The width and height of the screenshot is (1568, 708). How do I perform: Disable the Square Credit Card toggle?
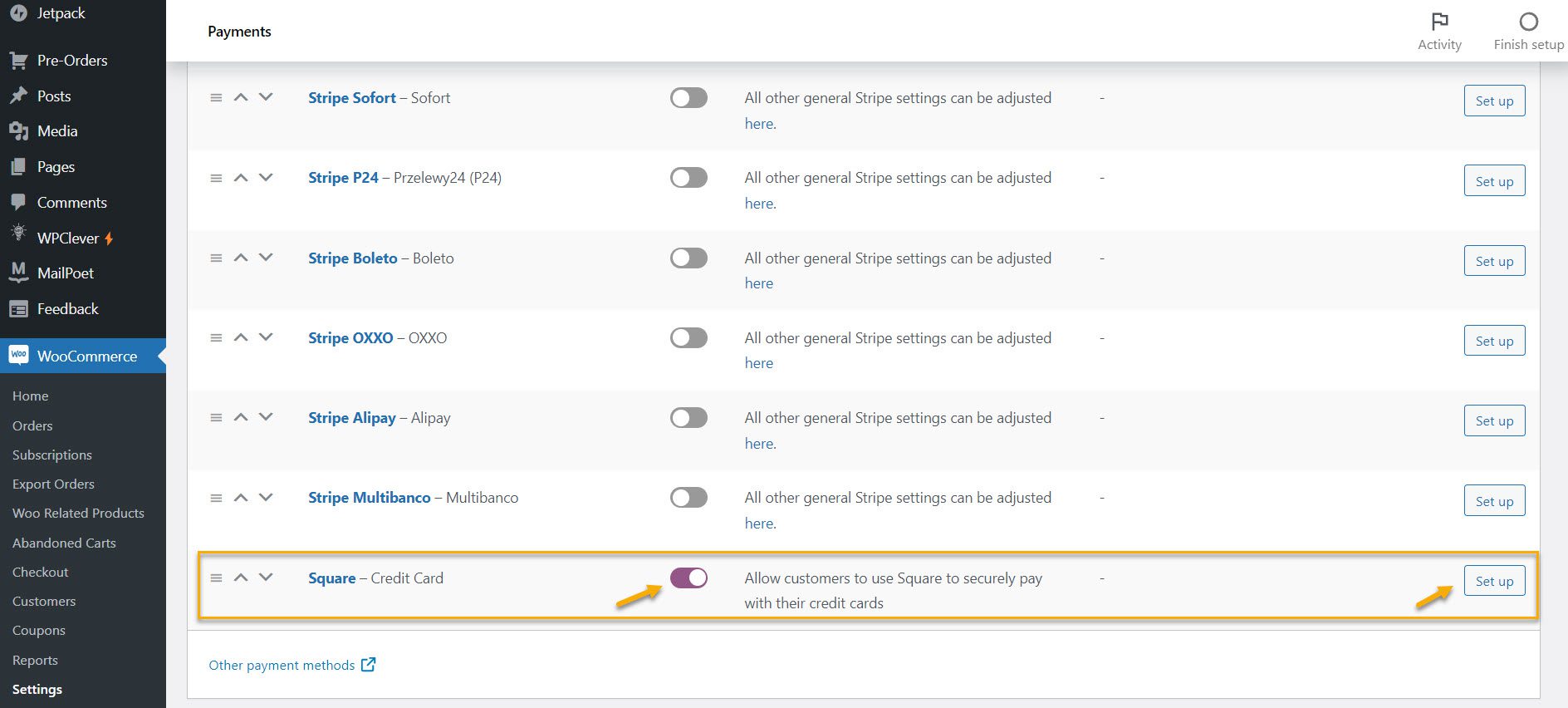click(x=688, y=578)
